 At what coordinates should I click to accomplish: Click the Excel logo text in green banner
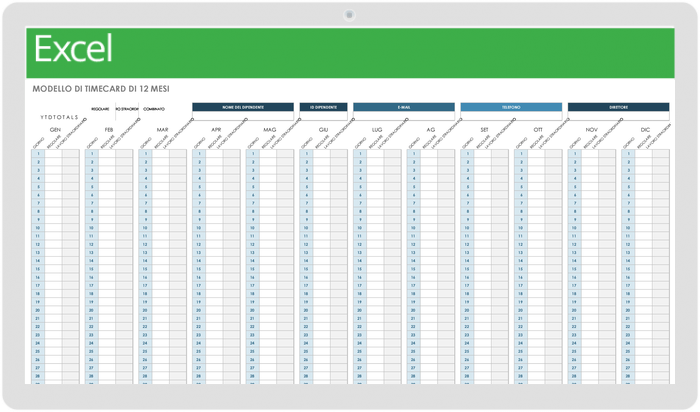coord(73,49)
